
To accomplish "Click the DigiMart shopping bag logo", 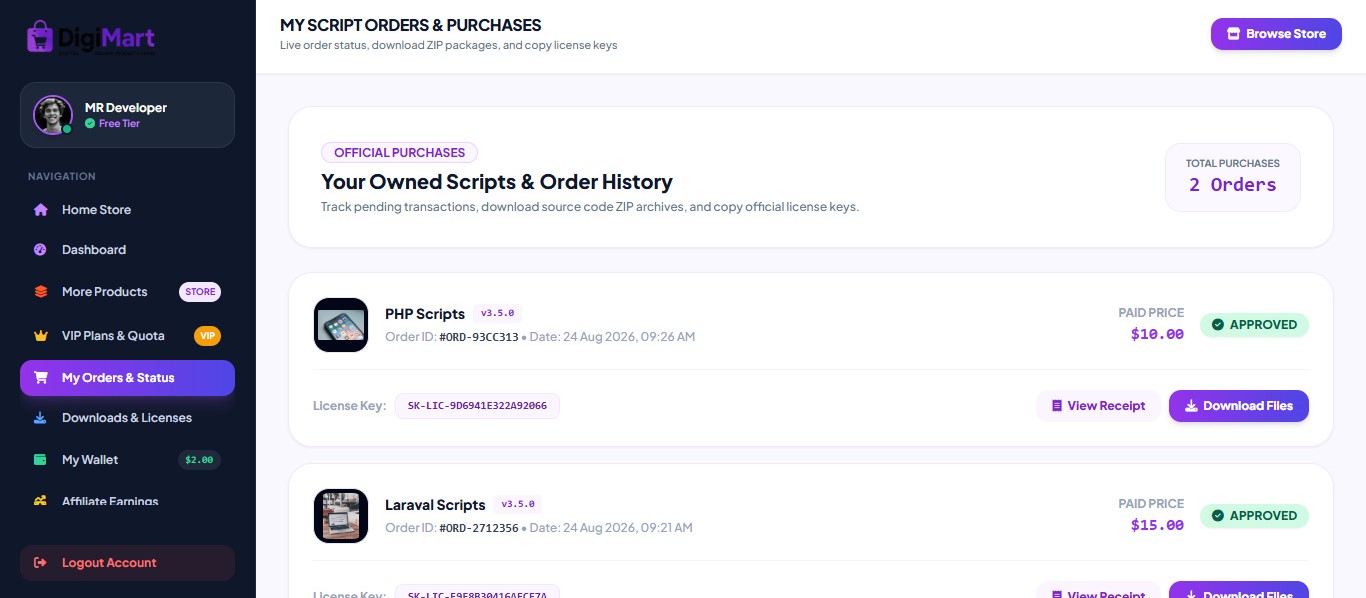I will 40,37.
